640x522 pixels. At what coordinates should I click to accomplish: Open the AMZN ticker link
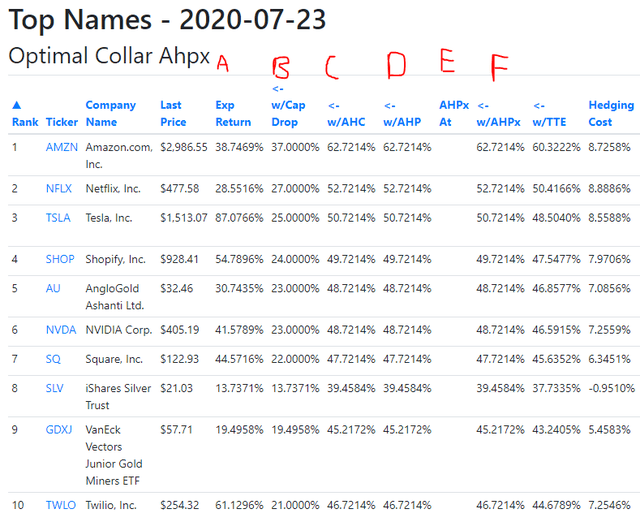pos(62,147)
